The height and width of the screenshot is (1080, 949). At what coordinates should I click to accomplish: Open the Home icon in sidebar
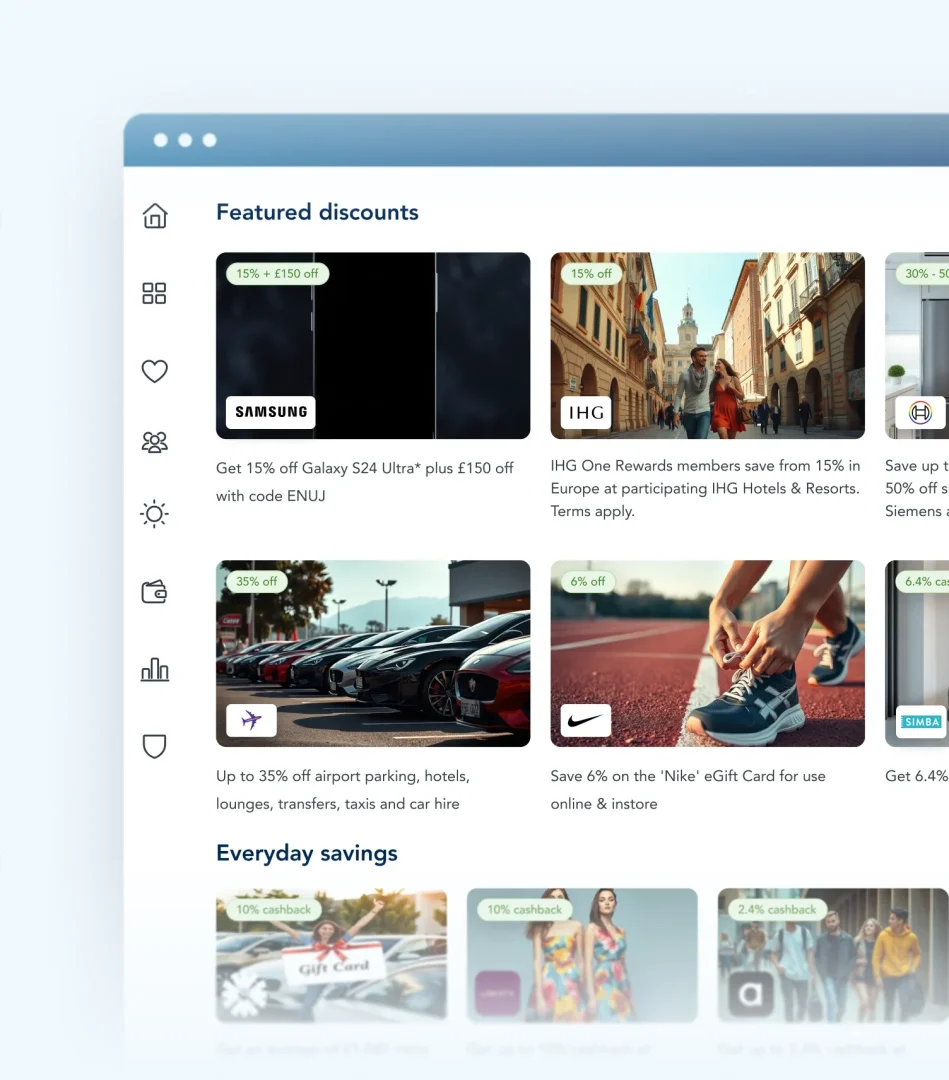tap(155, 216)
